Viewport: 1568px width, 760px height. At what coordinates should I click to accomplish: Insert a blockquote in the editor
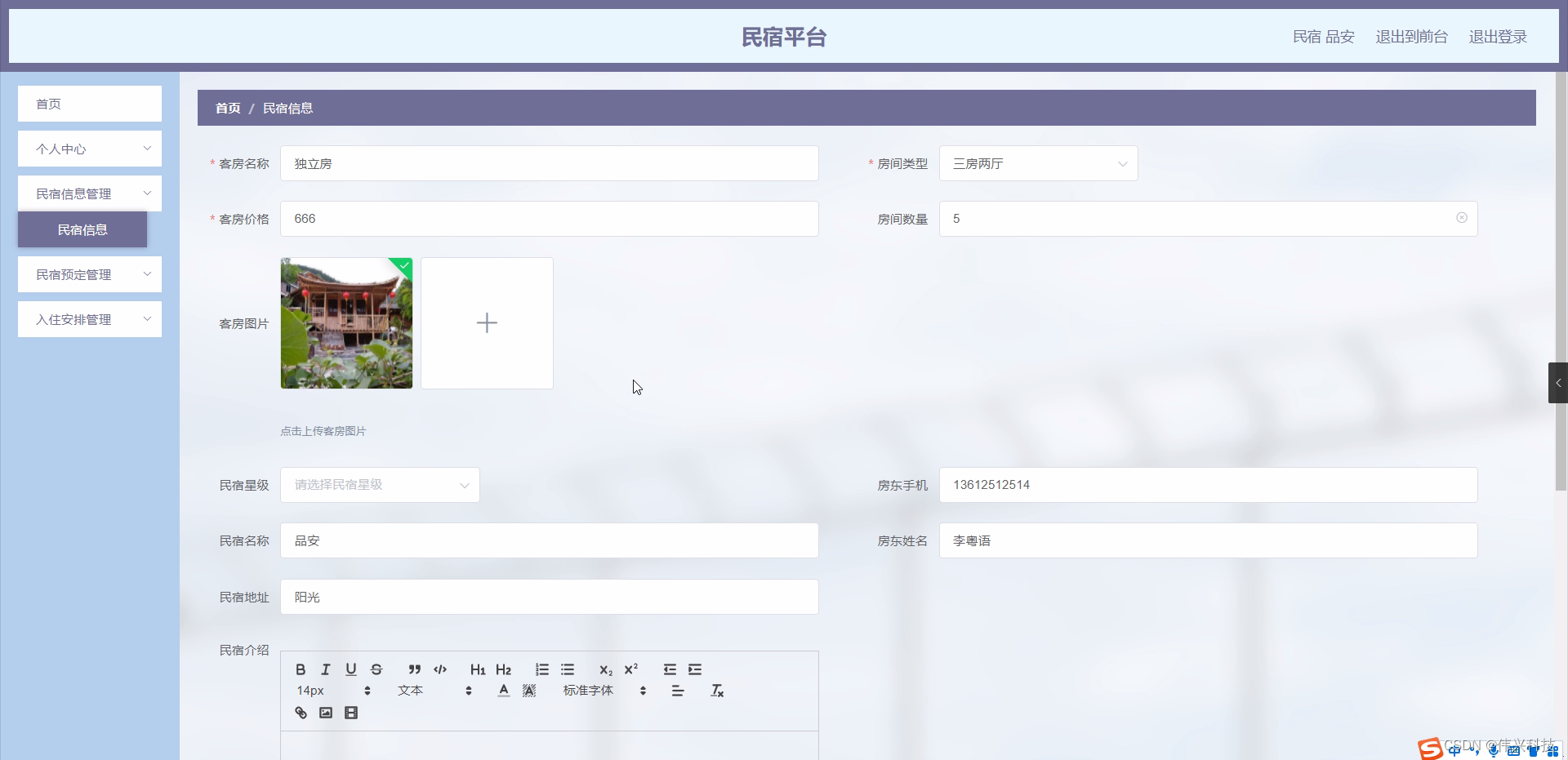[415, 669]
